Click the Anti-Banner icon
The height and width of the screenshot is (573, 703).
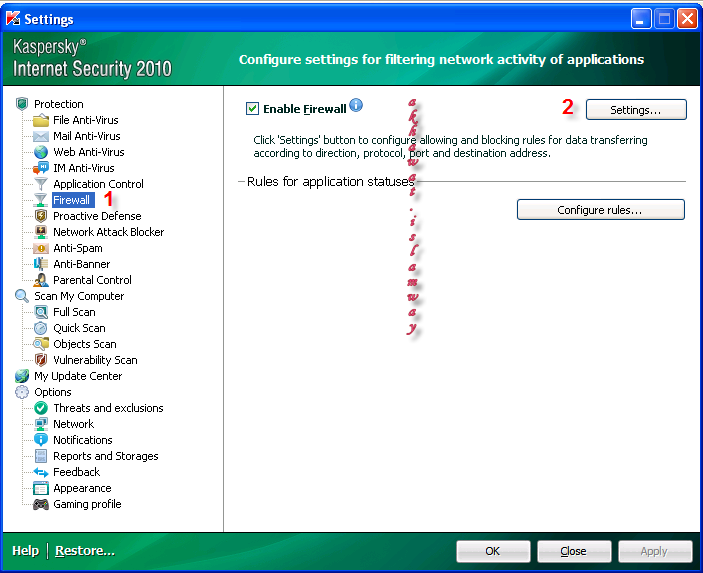click(x=41, y=264)
